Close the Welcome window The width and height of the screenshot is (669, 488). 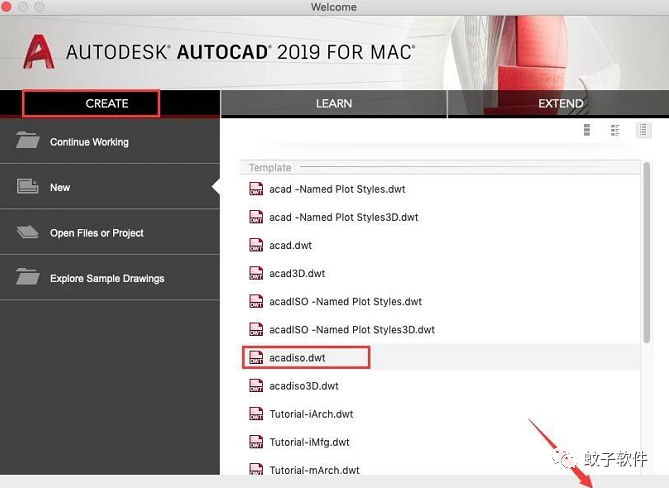pos(6,6)
